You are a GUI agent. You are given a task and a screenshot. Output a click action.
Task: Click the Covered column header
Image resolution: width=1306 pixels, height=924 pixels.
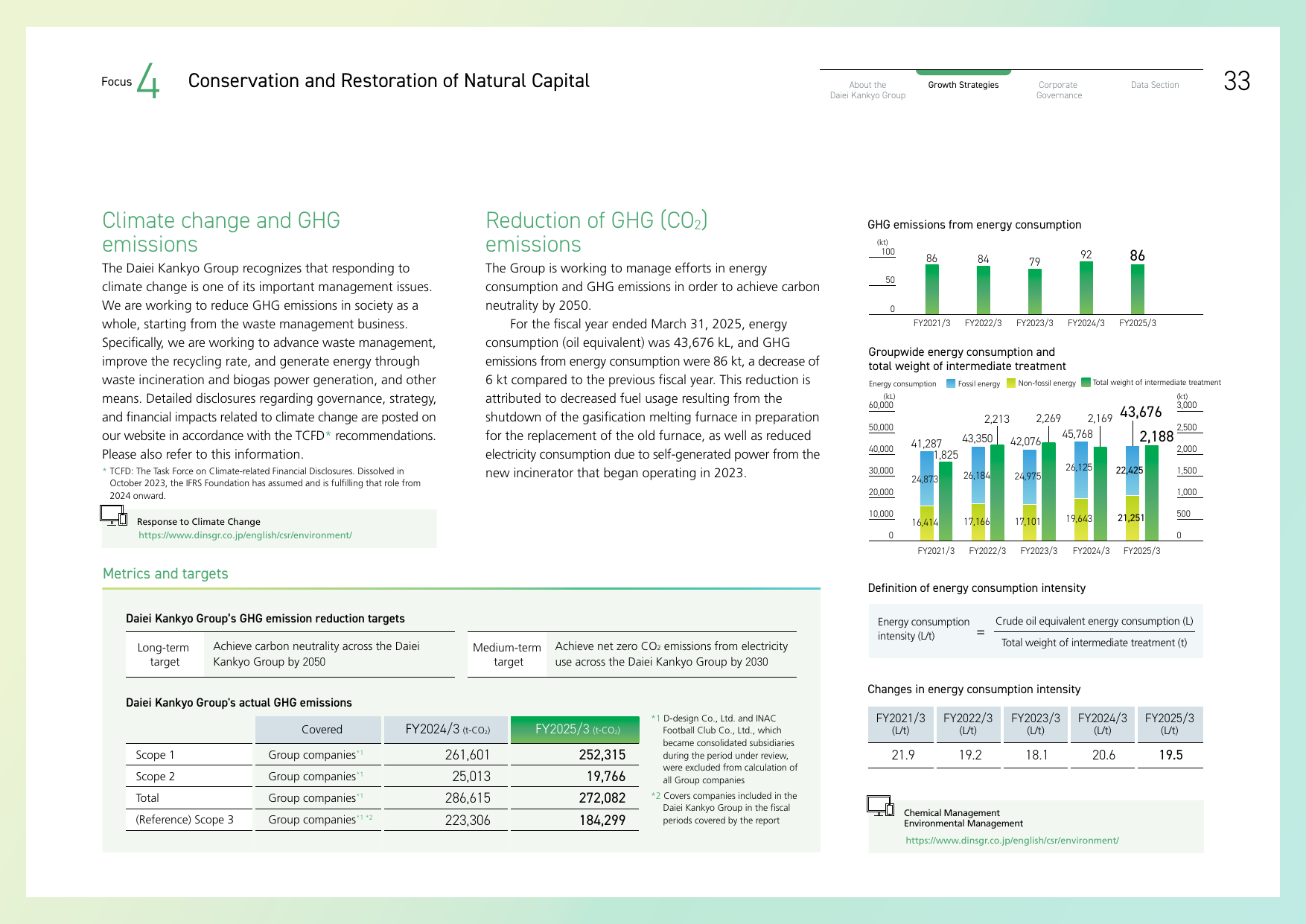322,730
